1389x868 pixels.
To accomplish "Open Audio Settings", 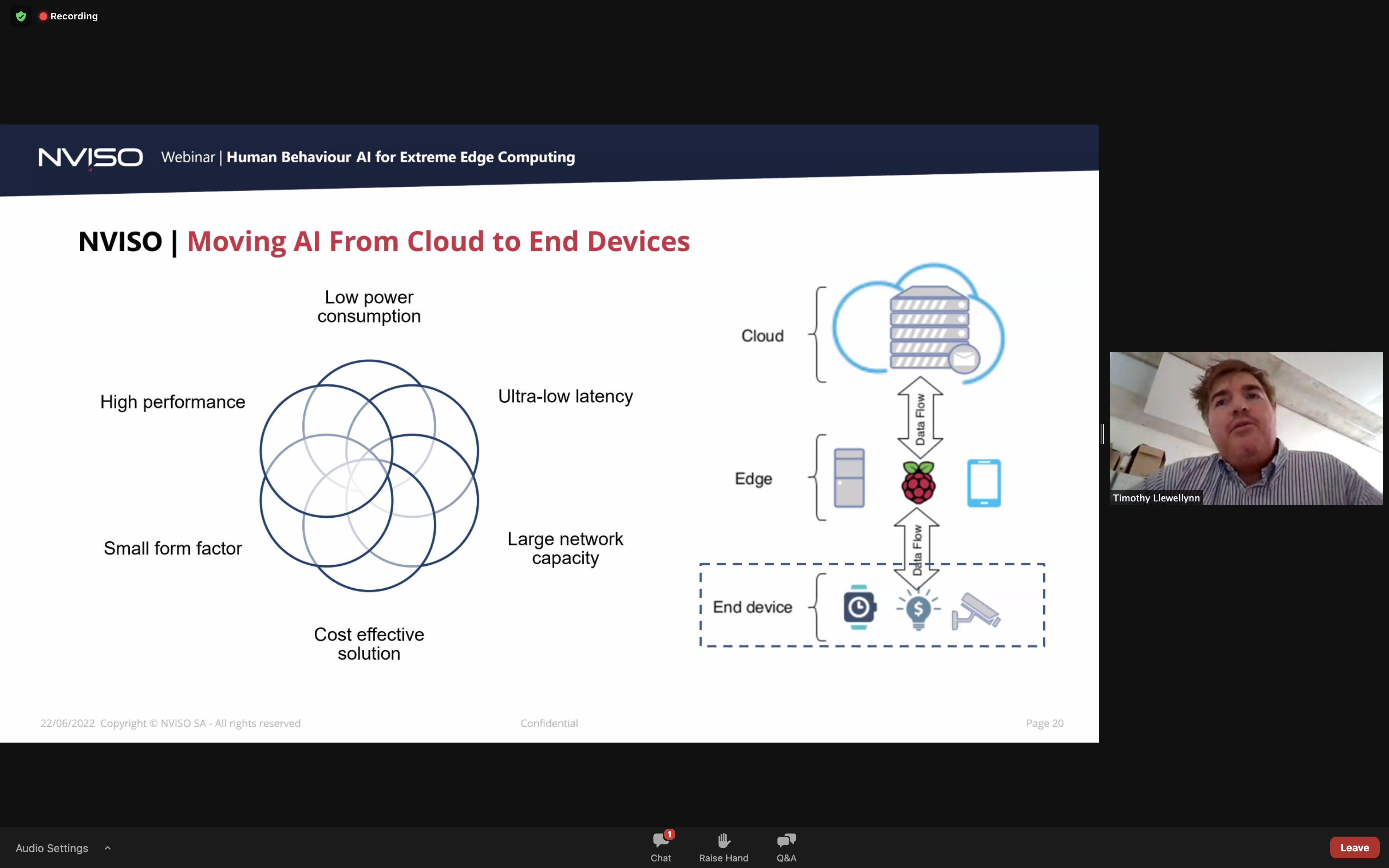I will 52,848.
